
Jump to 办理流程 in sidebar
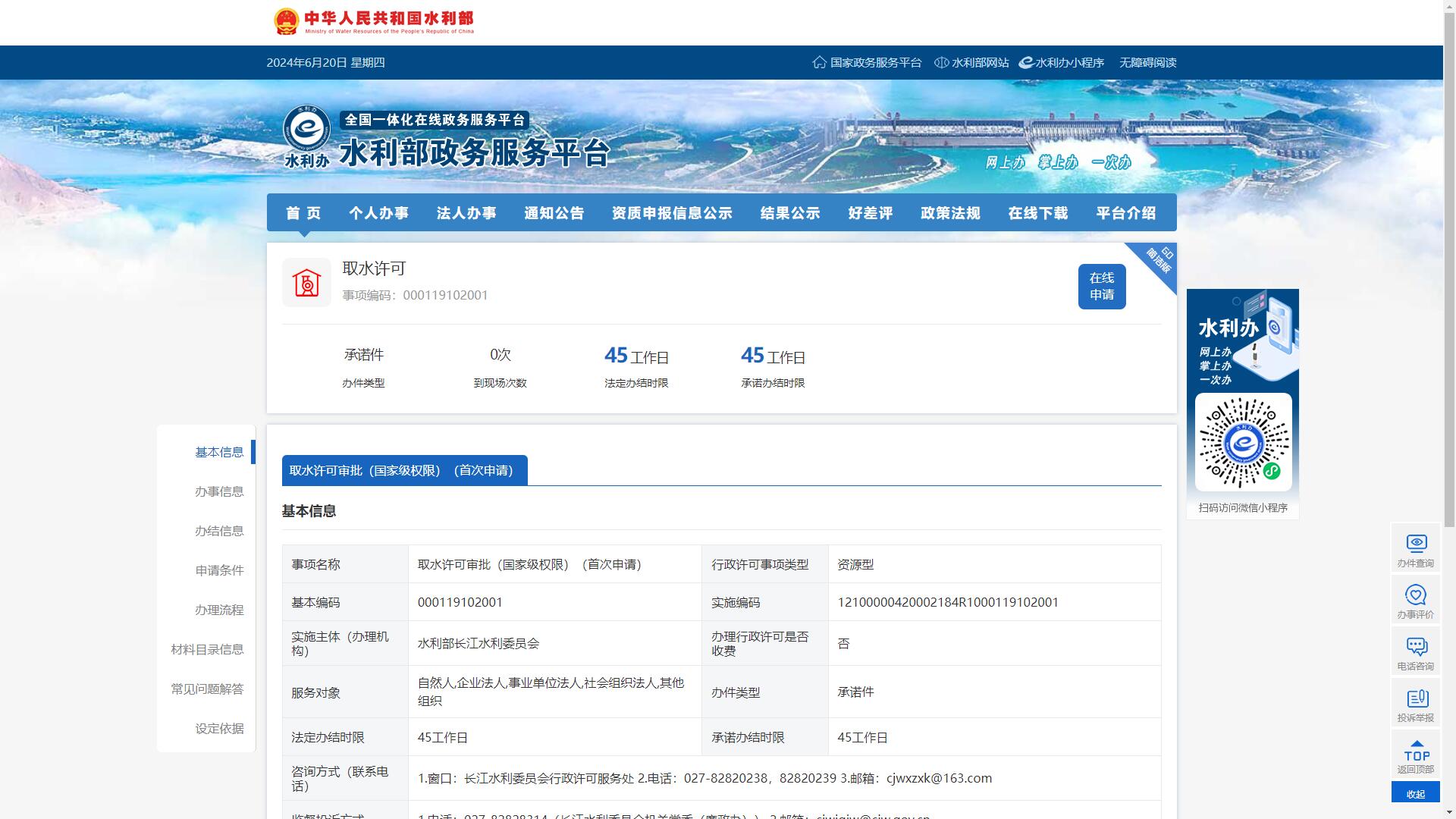(219, 610)
